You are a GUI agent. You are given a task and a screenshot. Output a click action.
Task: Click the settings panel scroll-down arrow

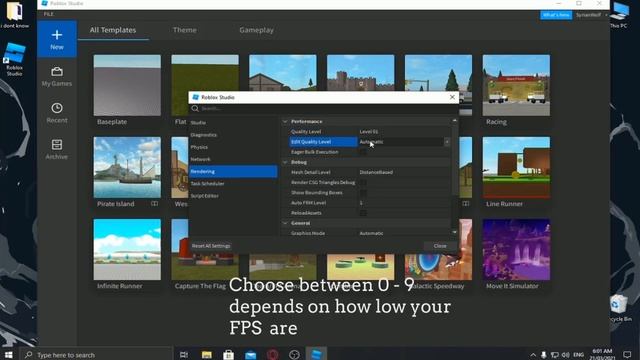454,232
